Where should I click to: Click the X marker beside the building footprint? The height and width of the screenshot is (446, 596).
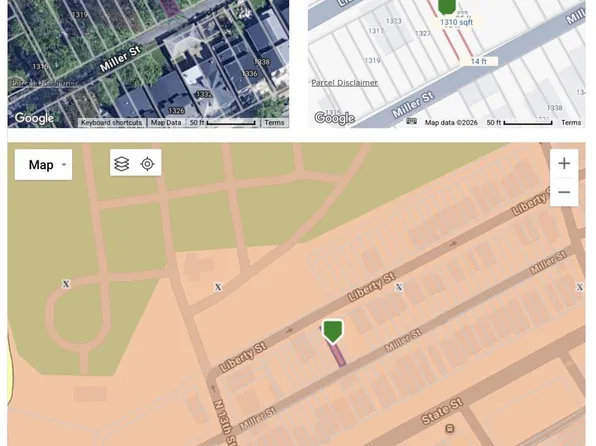[x=218, y=287]
